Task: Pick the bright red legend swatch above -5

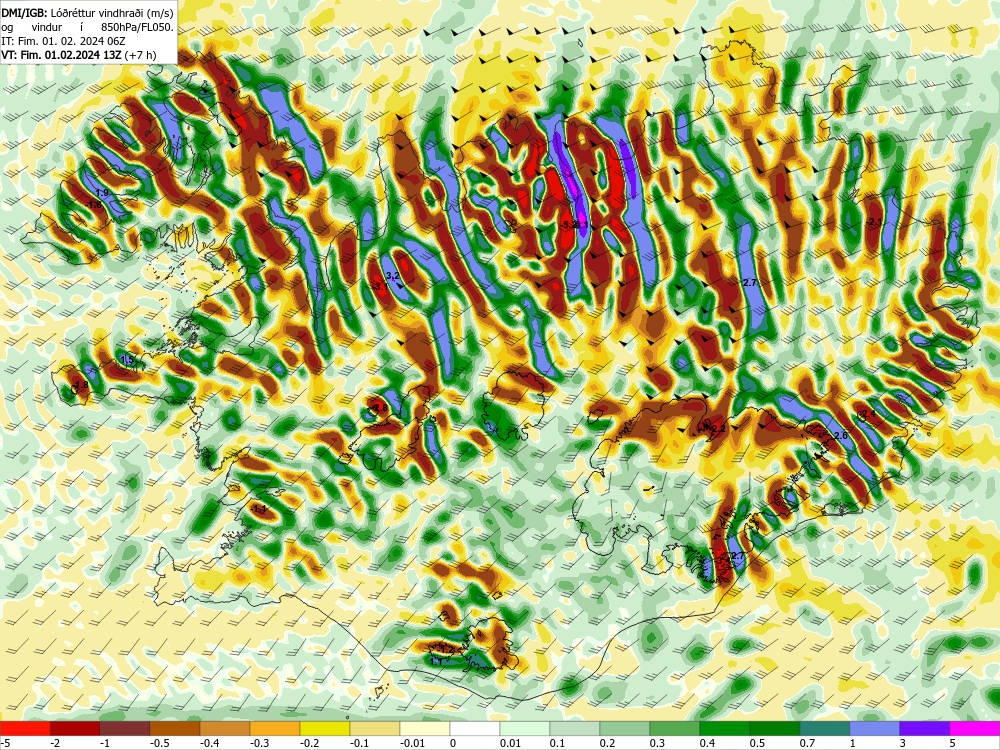Action: [x=25, y=728]
